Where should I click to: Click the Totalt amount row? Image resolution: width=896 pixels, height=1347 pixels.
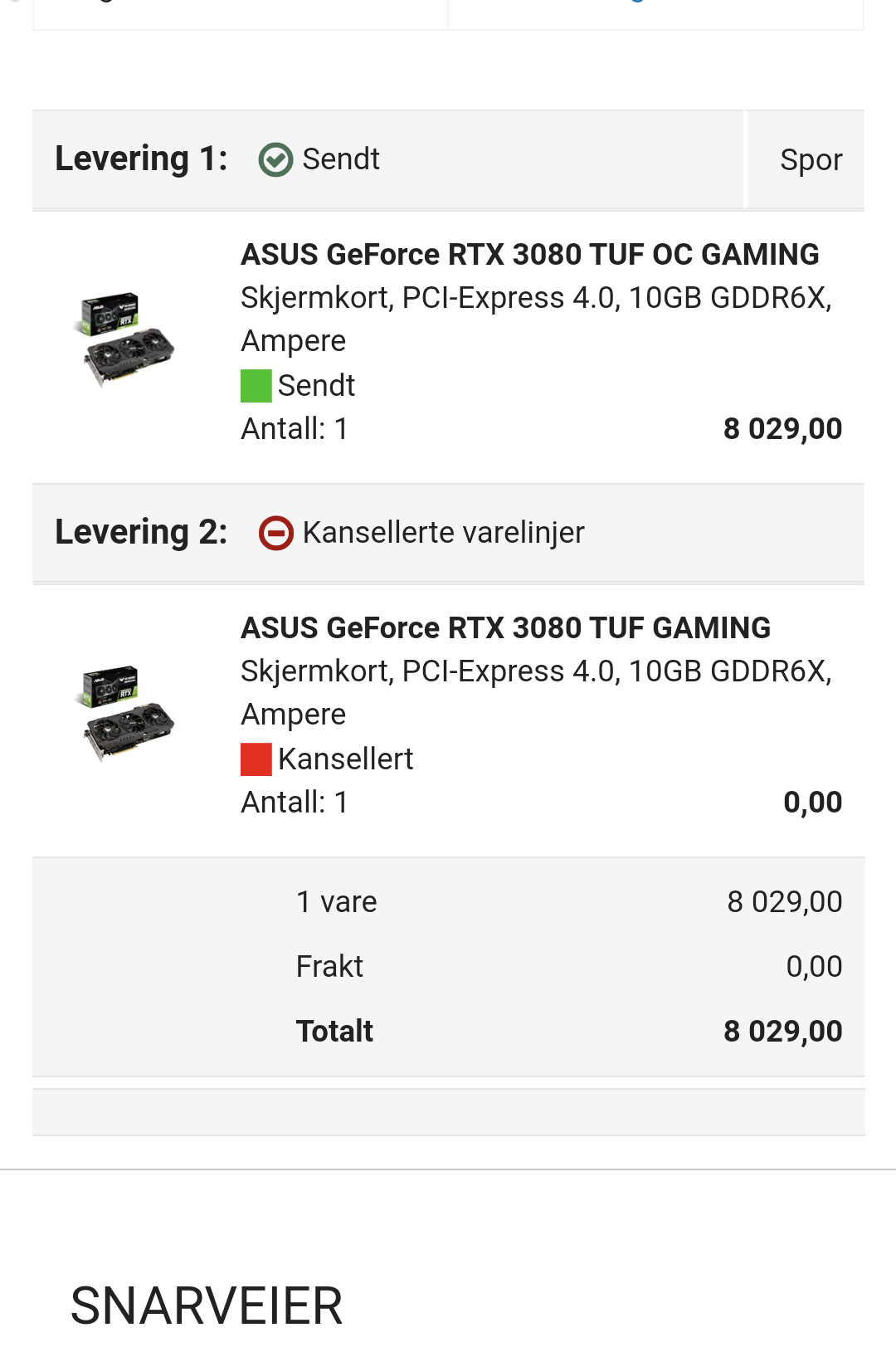[x=569, y=1032]
